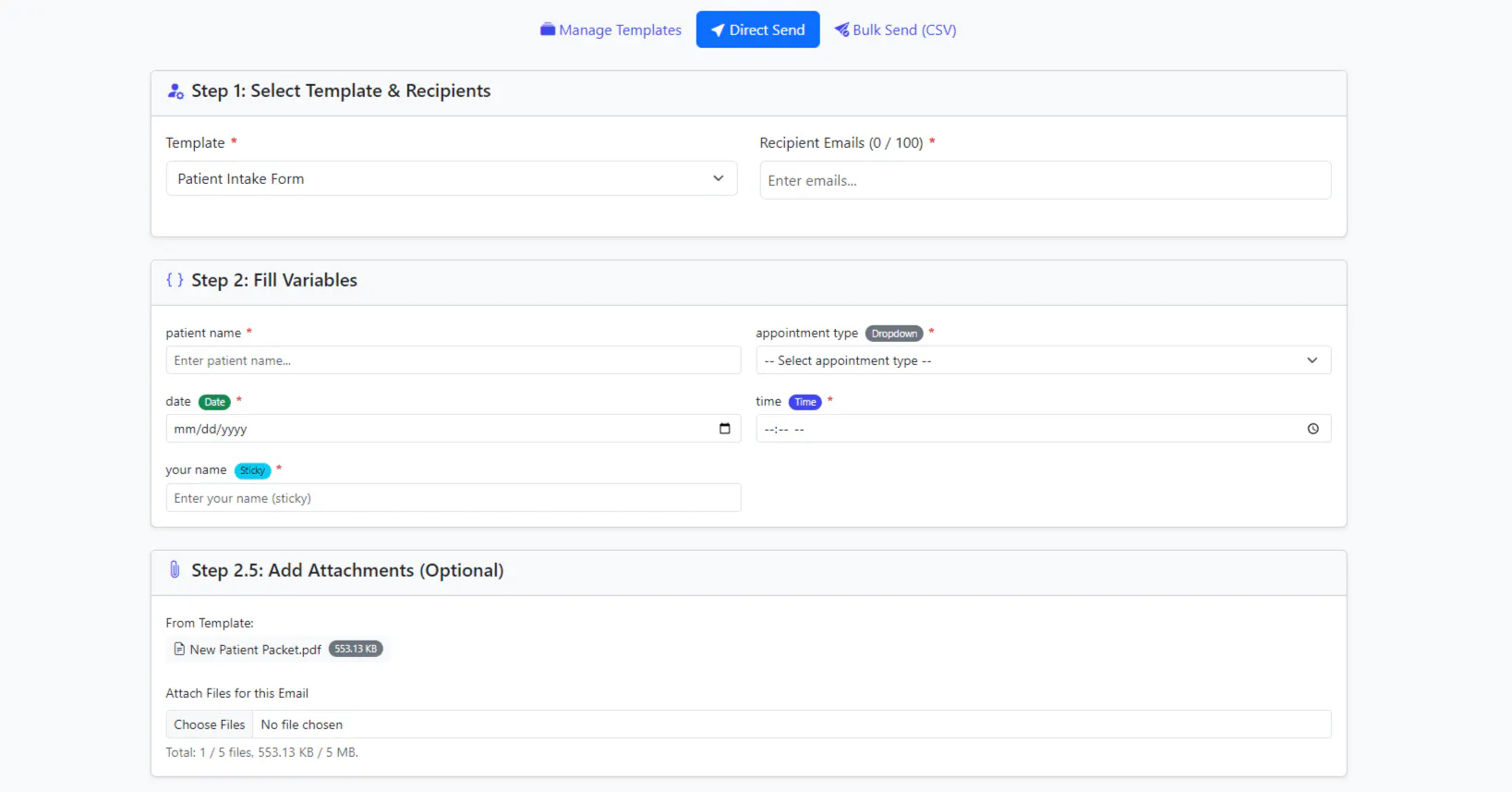Click the Sticky badge beside your name
Viewport: 1512px width, 792px height.
pos(252,470)
